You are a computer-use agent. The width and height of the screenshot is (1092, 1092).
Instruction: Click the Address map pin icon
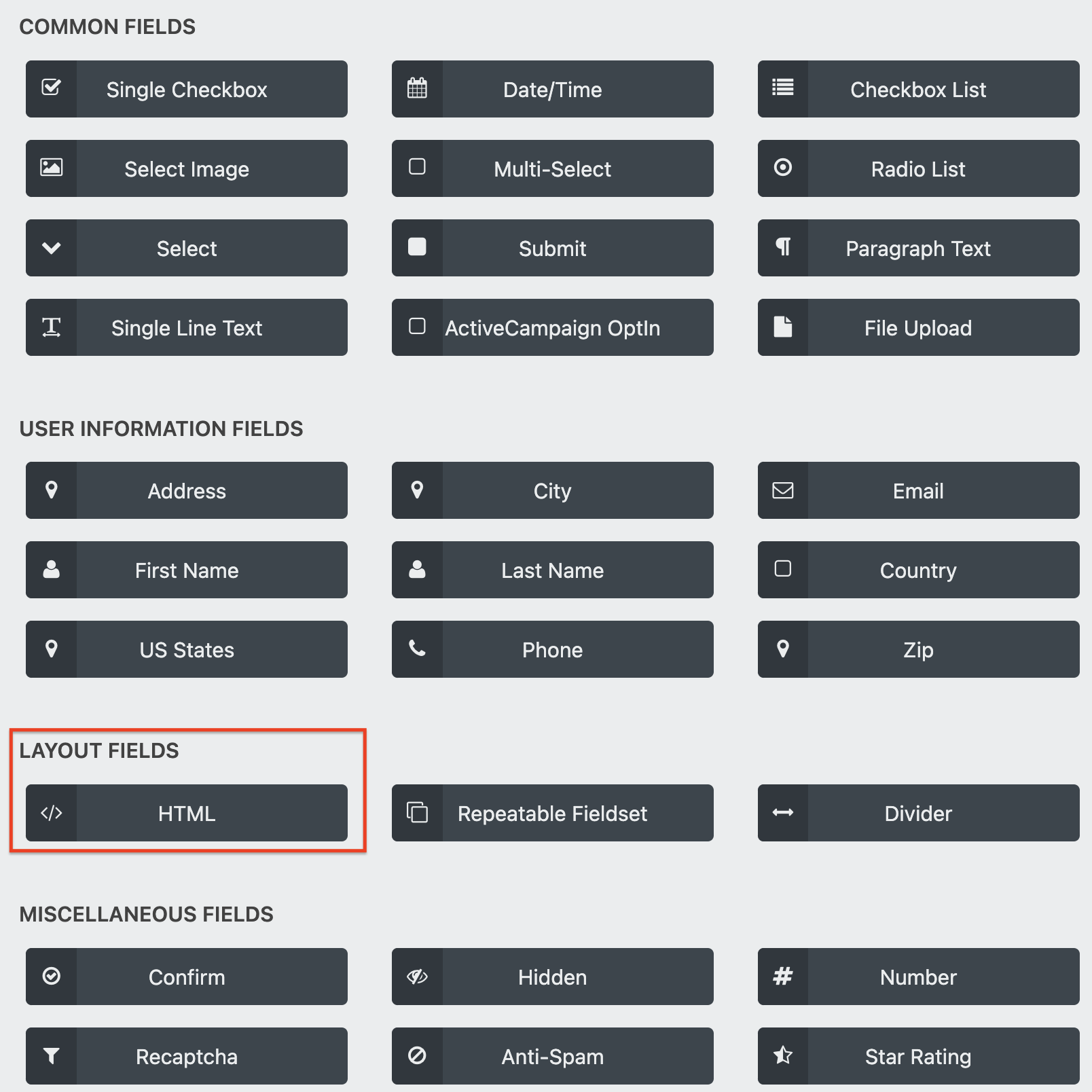point(51,490)
